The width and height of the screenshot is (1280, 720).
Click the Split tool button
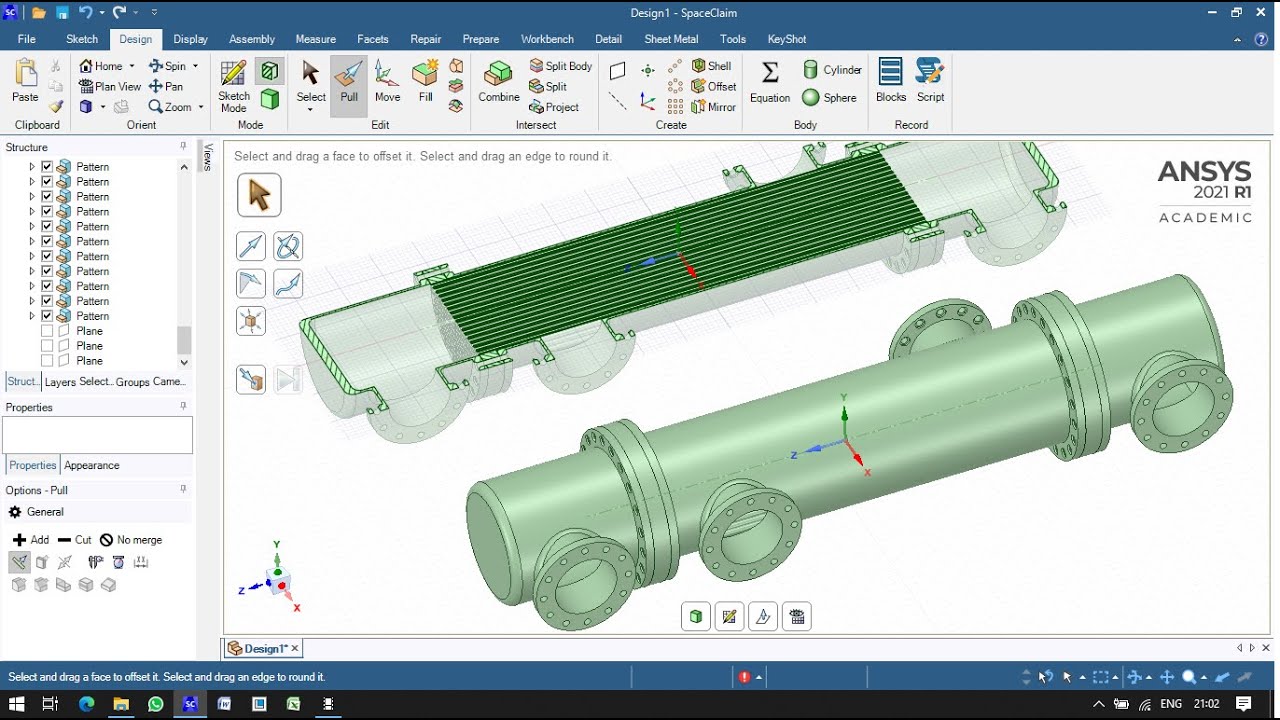pyautogui.click(x=548, y=86)
